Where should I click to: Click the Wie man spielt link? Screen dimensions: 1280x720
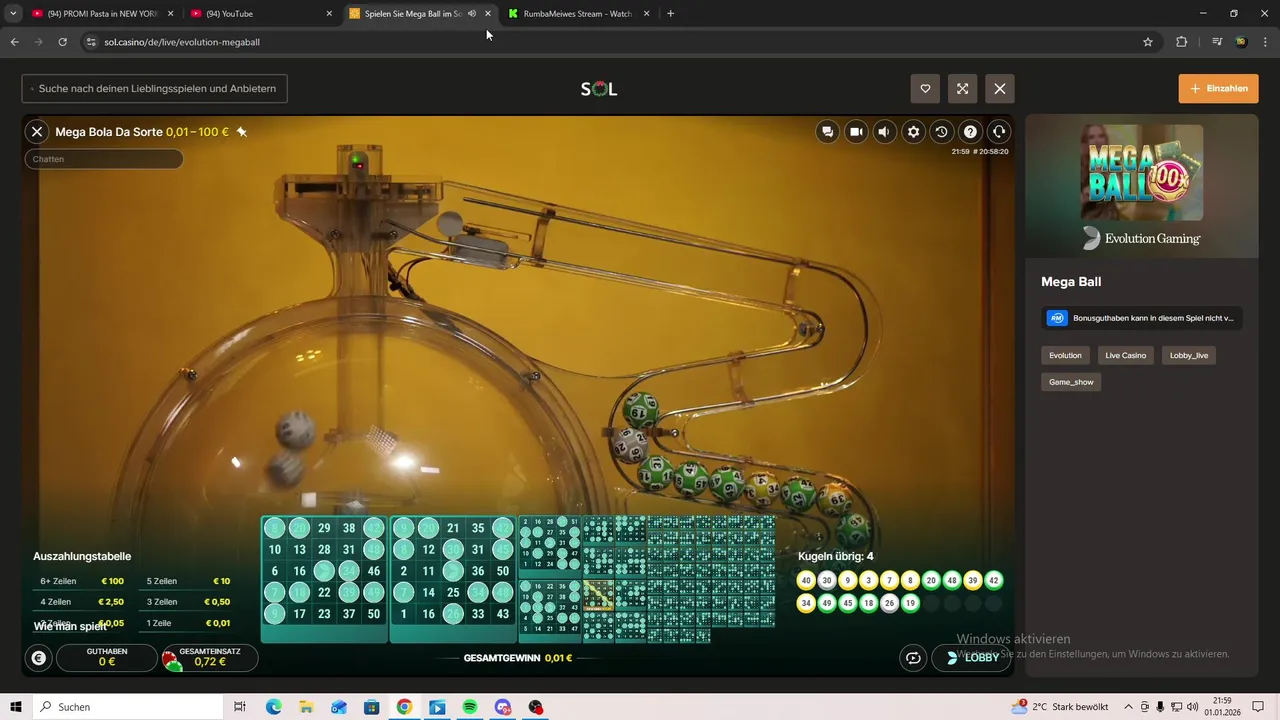(70, 626)
